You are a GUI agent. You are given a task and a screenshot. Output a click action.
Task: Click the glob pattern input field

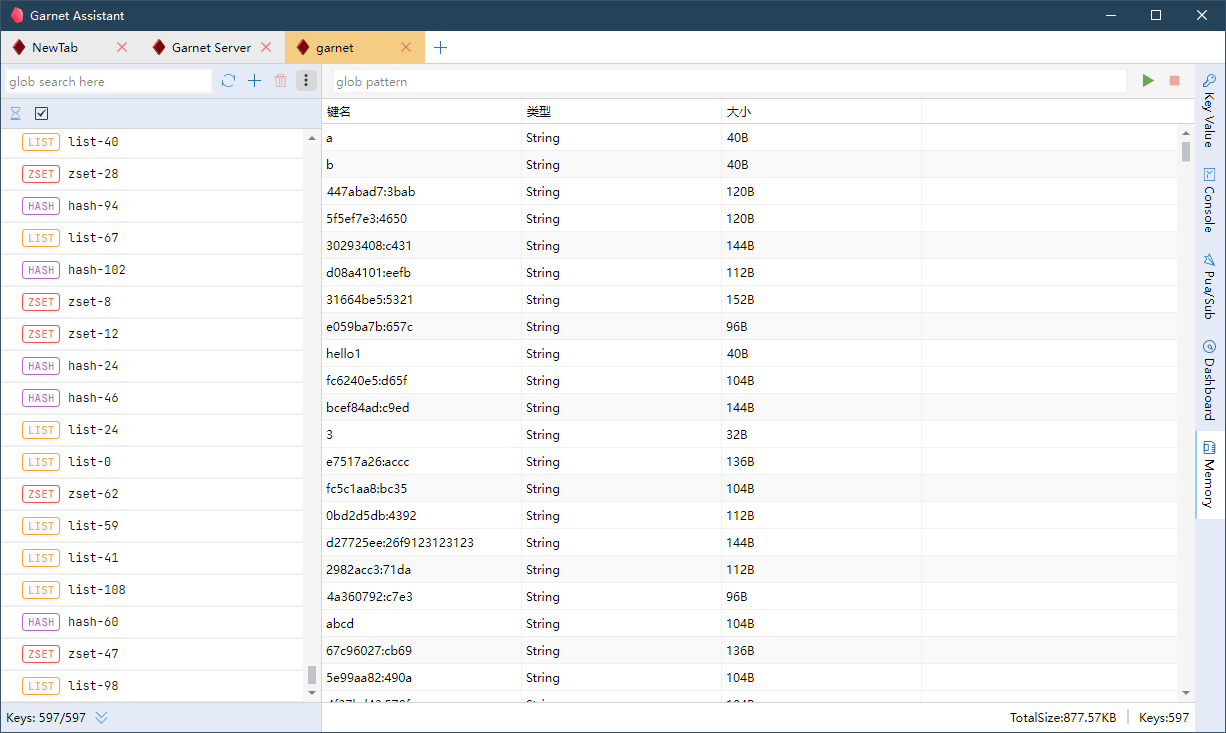tap(728, 81)
